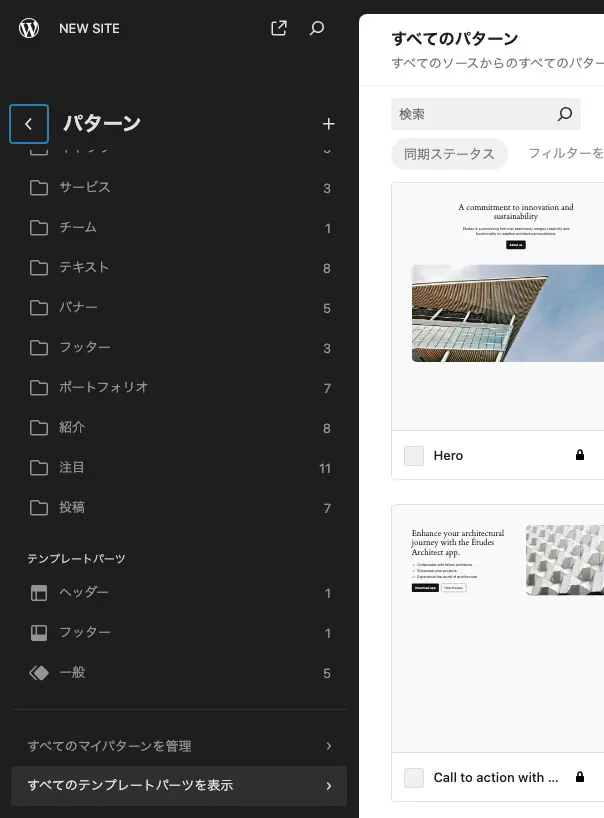Open the view site external link icon
This screenshot has height=818, width=604.
coord(279,28)
